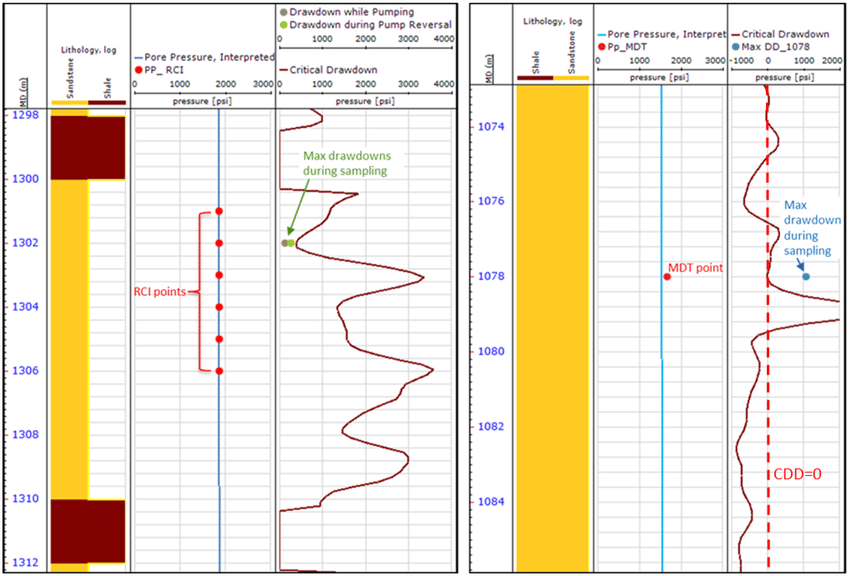The image size is (850, 576).
Task: Select the RCI data point at 1306 m
Action: tap(219, 371)
